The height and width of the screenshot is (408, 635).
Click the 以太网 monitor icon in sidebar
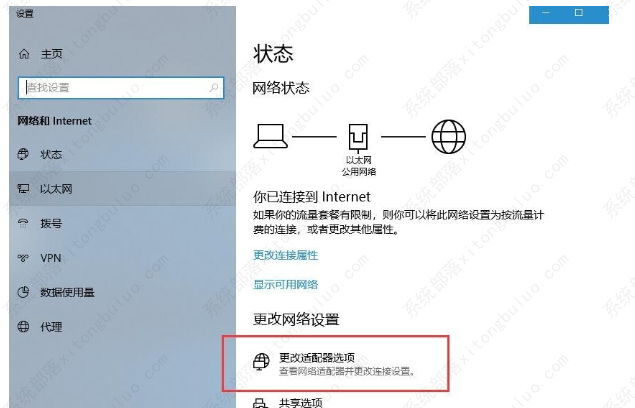pyautogui.click(x=23, y=188)
